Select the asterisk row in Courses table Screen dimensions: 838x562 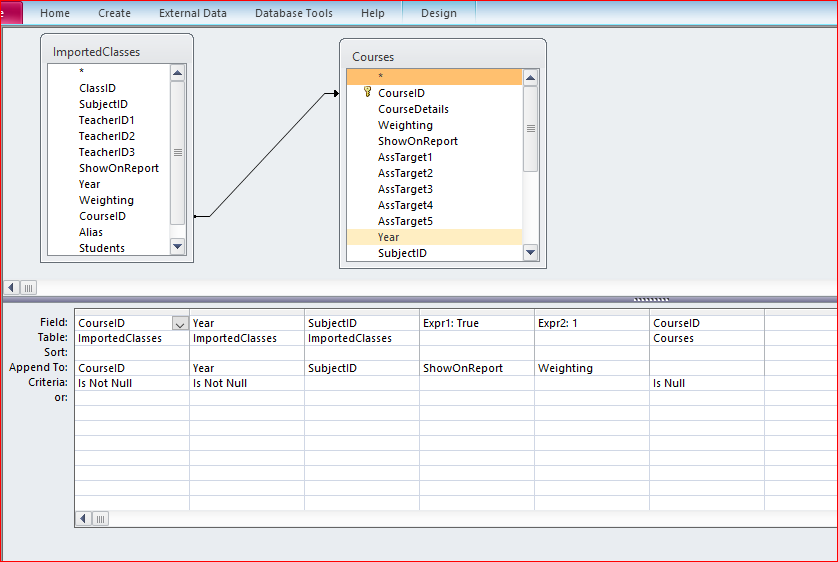[x=434, y=76]
